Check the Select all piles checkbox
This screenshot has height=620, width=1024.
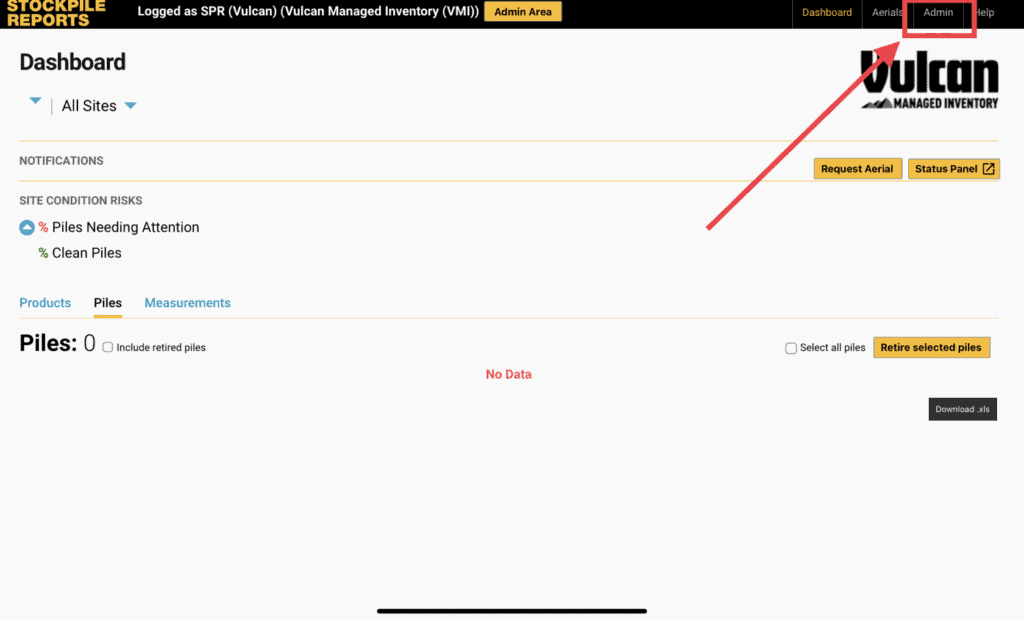[x=791, y=348]
